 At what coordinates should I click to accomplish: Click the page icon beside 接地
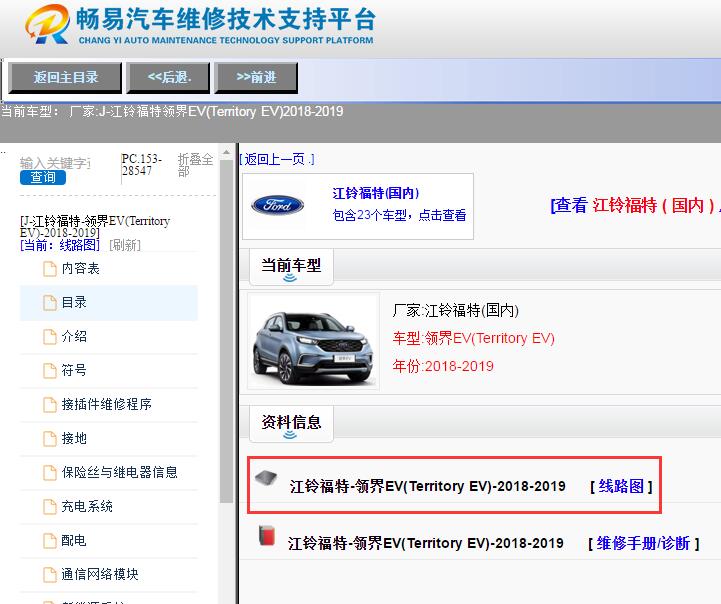[50, 439]
